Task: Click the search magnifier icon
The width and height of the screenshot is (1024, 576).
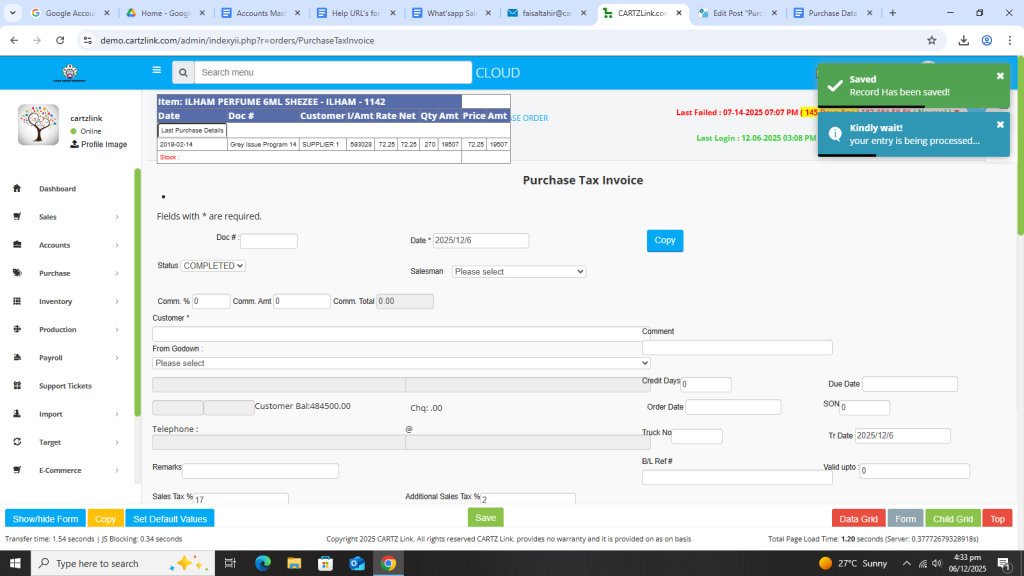Action: 183,73
